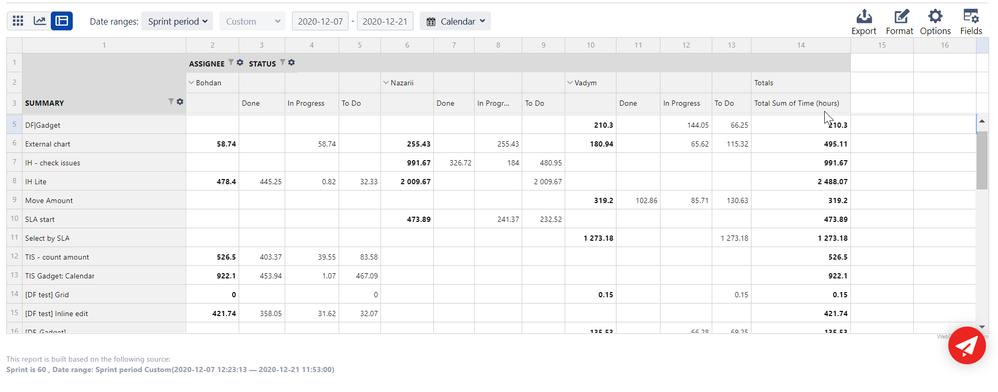Open the Sprint period dropdown
Screen dimensions: 998x392
click(177, 21)
